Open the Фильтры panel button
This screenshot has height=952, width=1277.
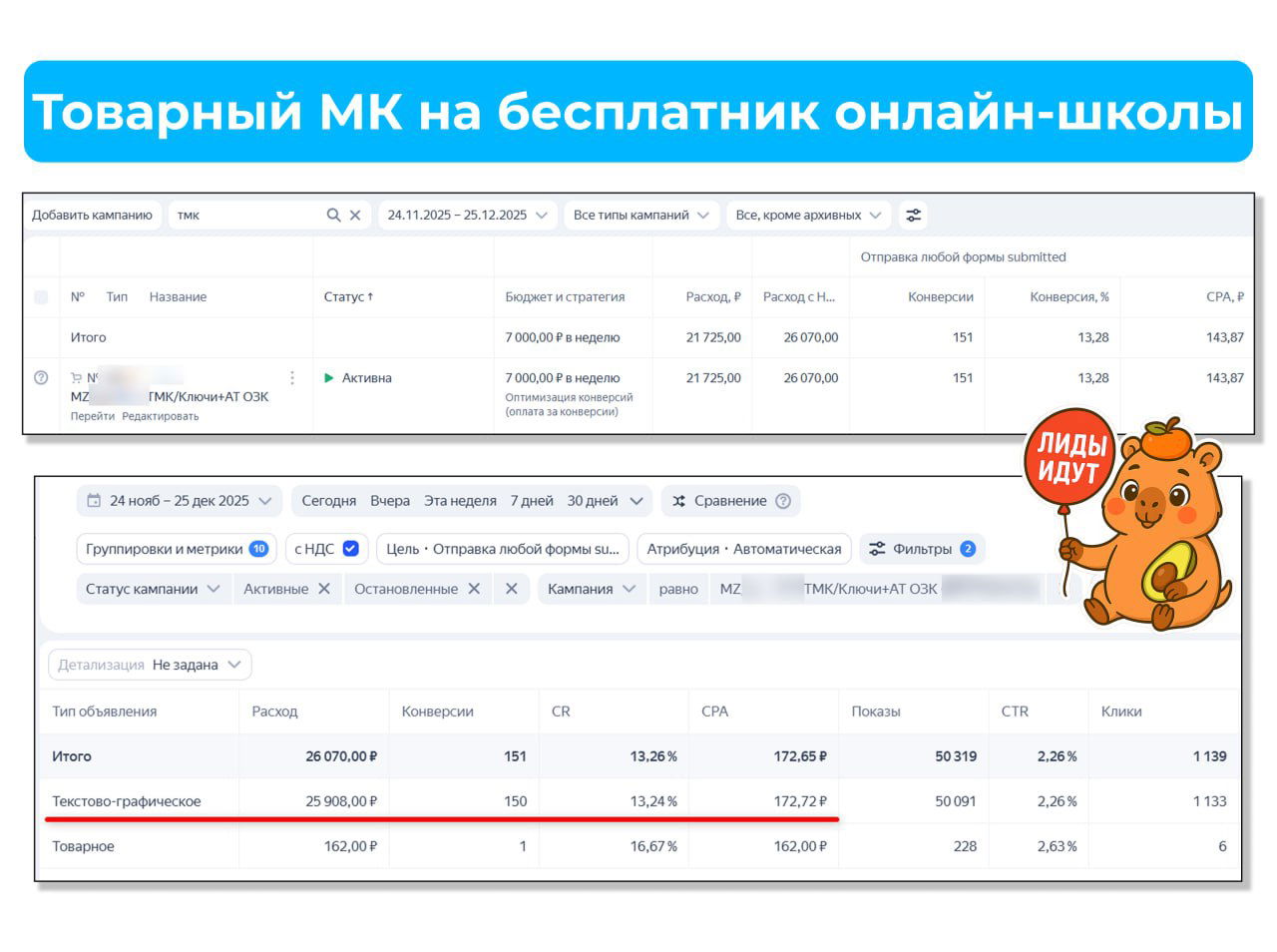pos(921,549)
